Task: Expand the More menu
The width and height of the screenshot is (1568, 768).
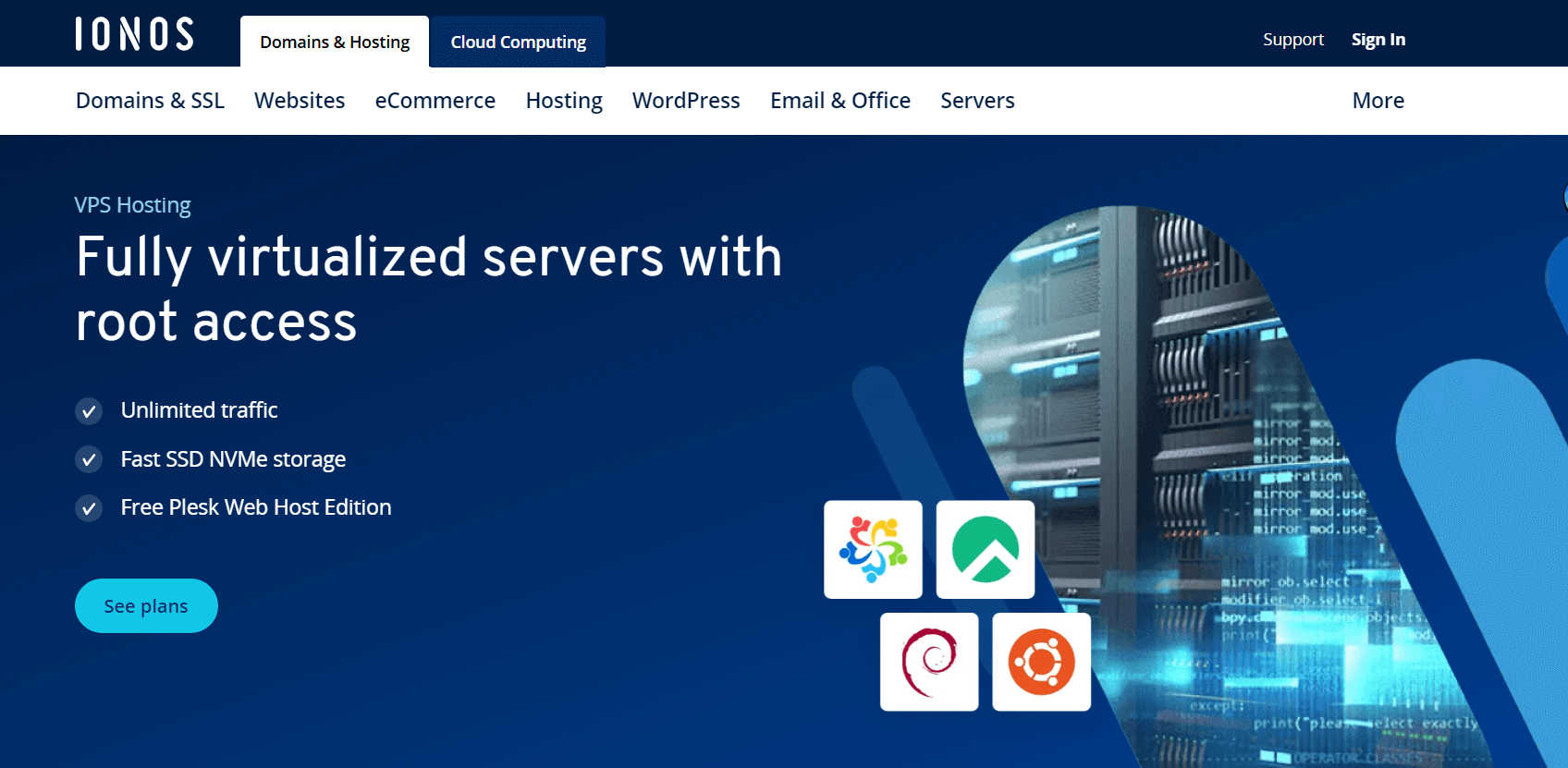Action: point(1378,101)
